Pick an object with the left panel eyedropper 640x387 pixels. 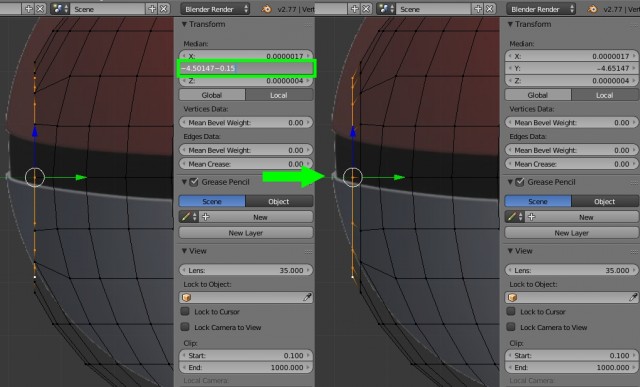click(307, 298)
